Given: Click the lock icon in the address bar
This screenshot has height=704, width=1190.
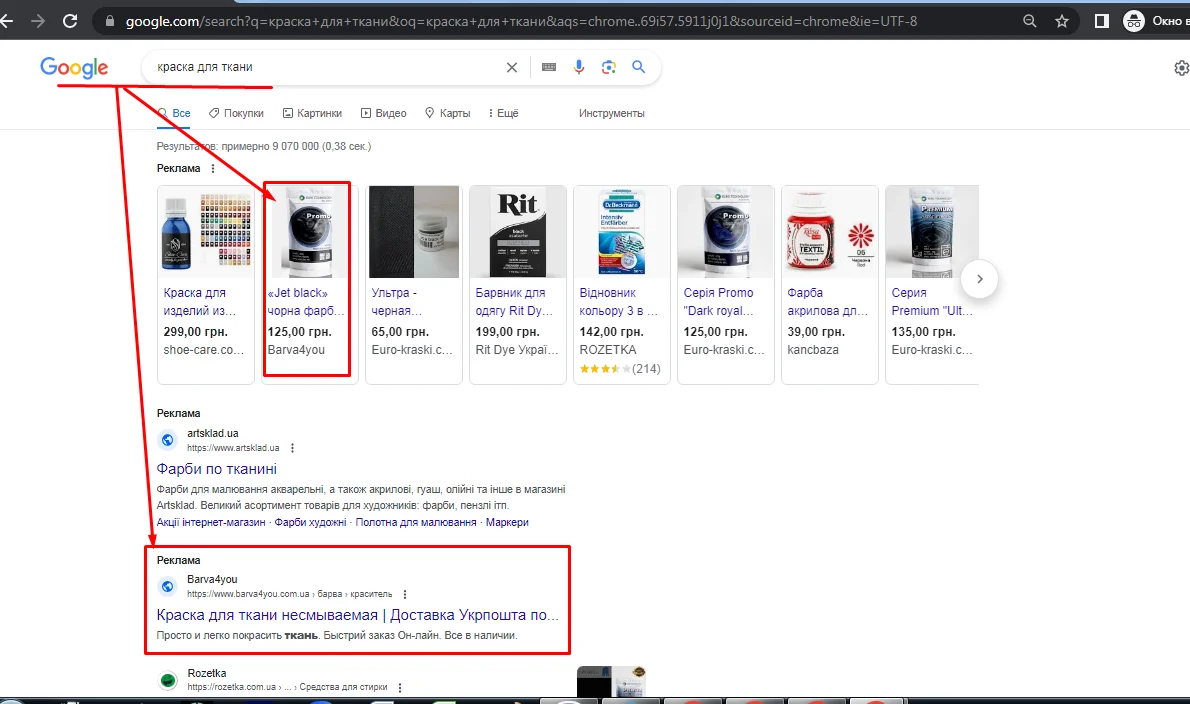Looking at the screenshot, I should click(109, 21).
